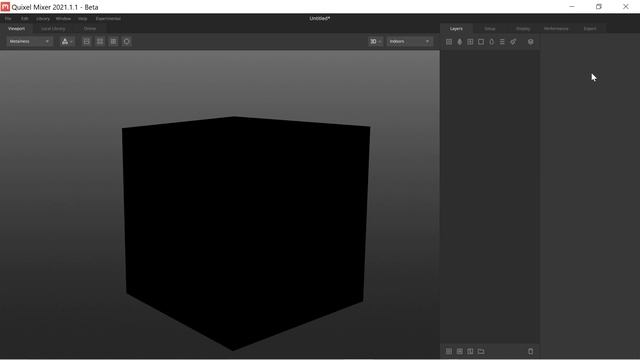Switch to the Export tab
Image resolution: width=640 pixels, height=360 pixels.
(590, 29)
